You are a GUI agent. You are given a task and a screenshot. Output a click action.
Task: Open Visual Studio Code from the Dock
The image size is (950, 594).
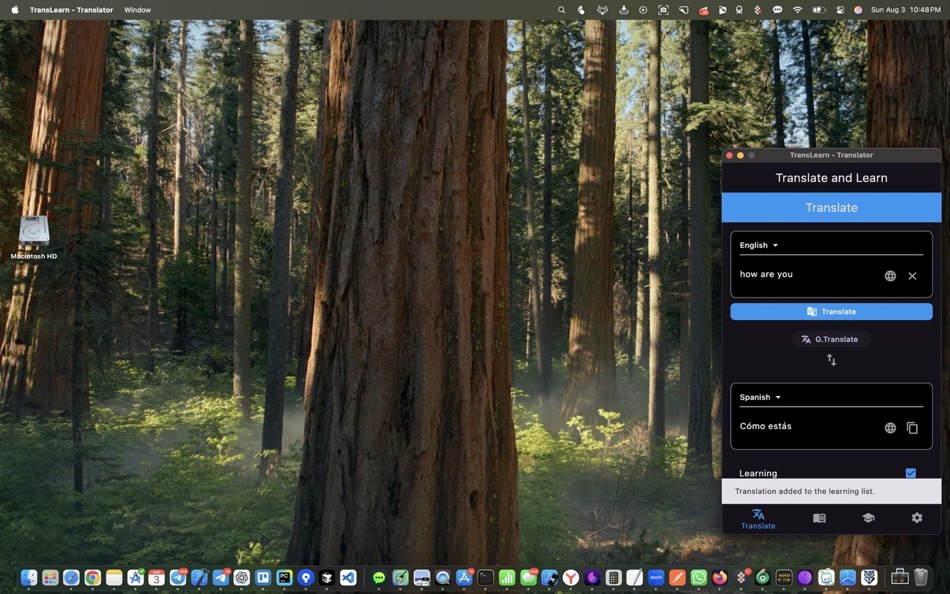tap(348, 578)
